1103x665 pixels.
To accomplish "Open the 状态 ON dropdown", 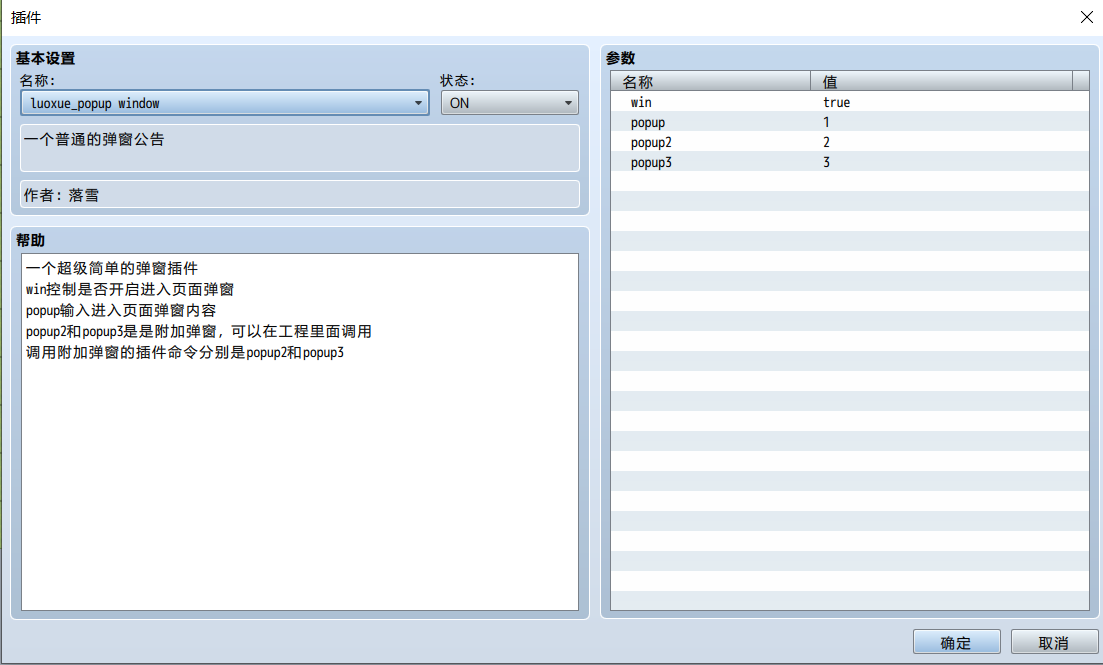I will (509, 103).
